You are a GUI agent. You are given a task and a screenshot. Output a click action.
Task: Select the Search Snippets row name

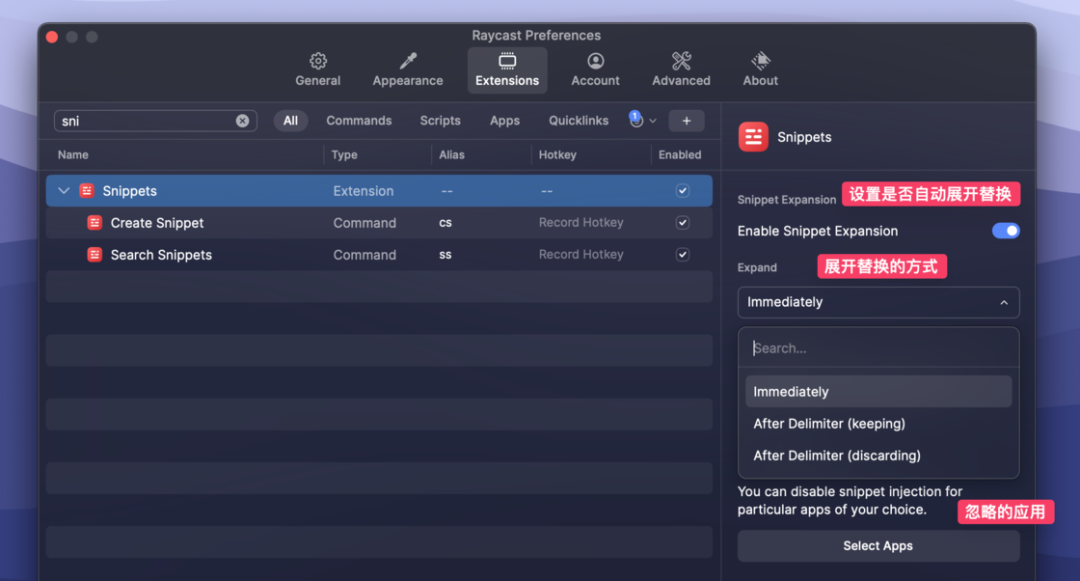click(161, 255)
